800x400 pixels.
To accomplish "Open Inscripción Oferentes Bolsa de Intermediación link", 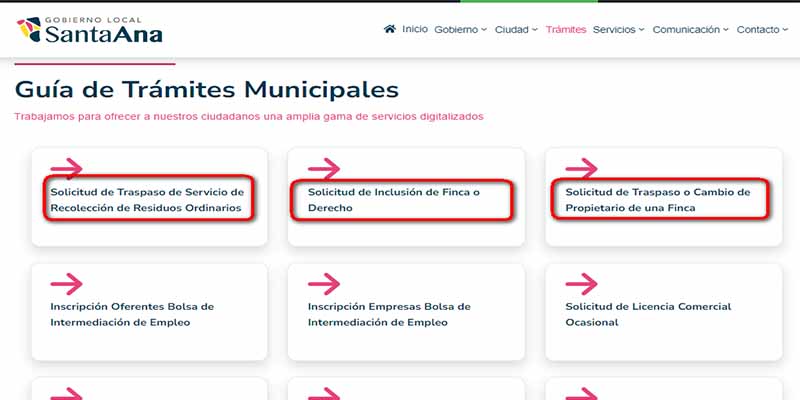I will point(132,314).
